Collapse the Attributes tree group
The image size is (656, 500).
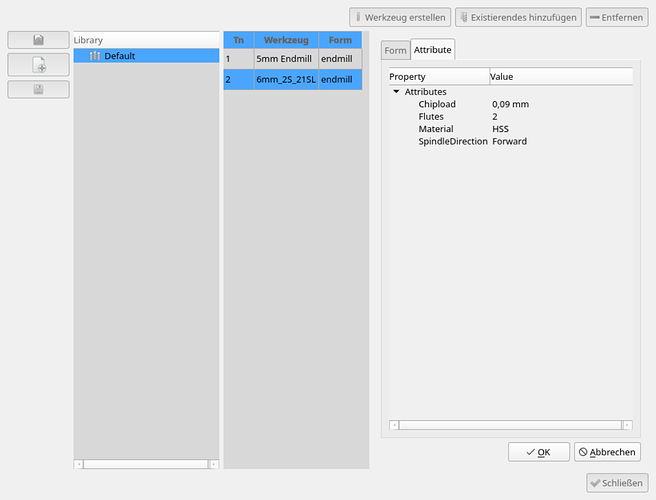(x=396, y=92)
